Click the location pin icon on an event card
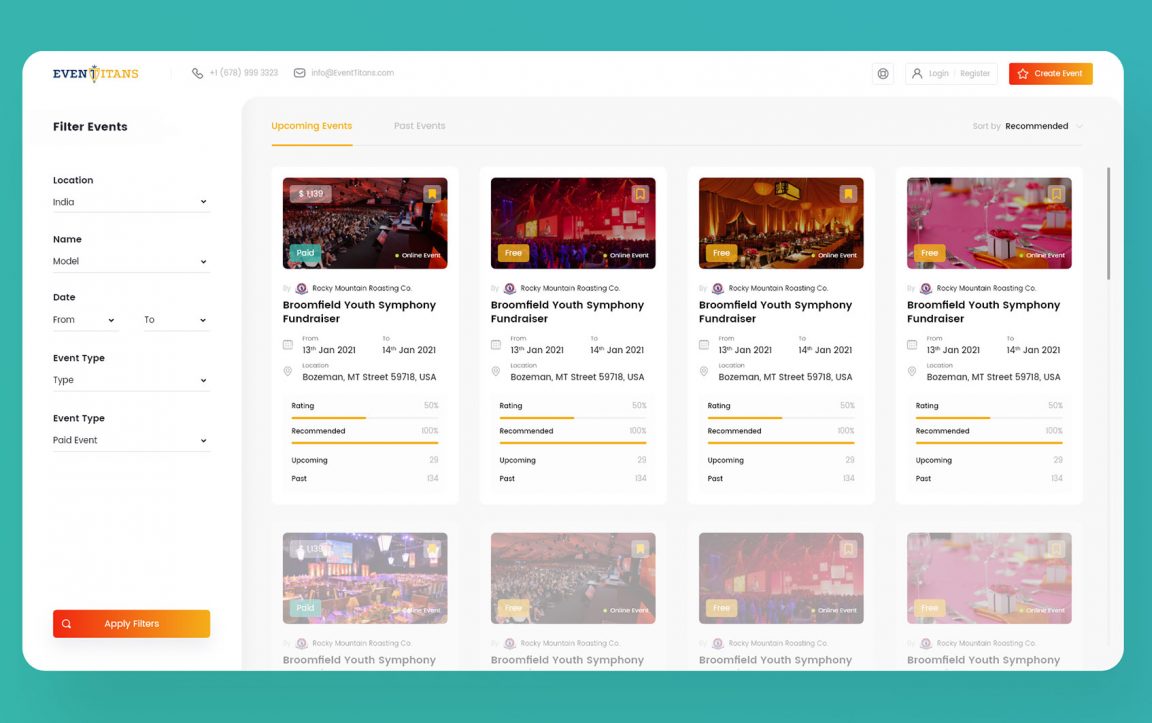This screenshot has width=1152, height=723. [x=288, y=371]
